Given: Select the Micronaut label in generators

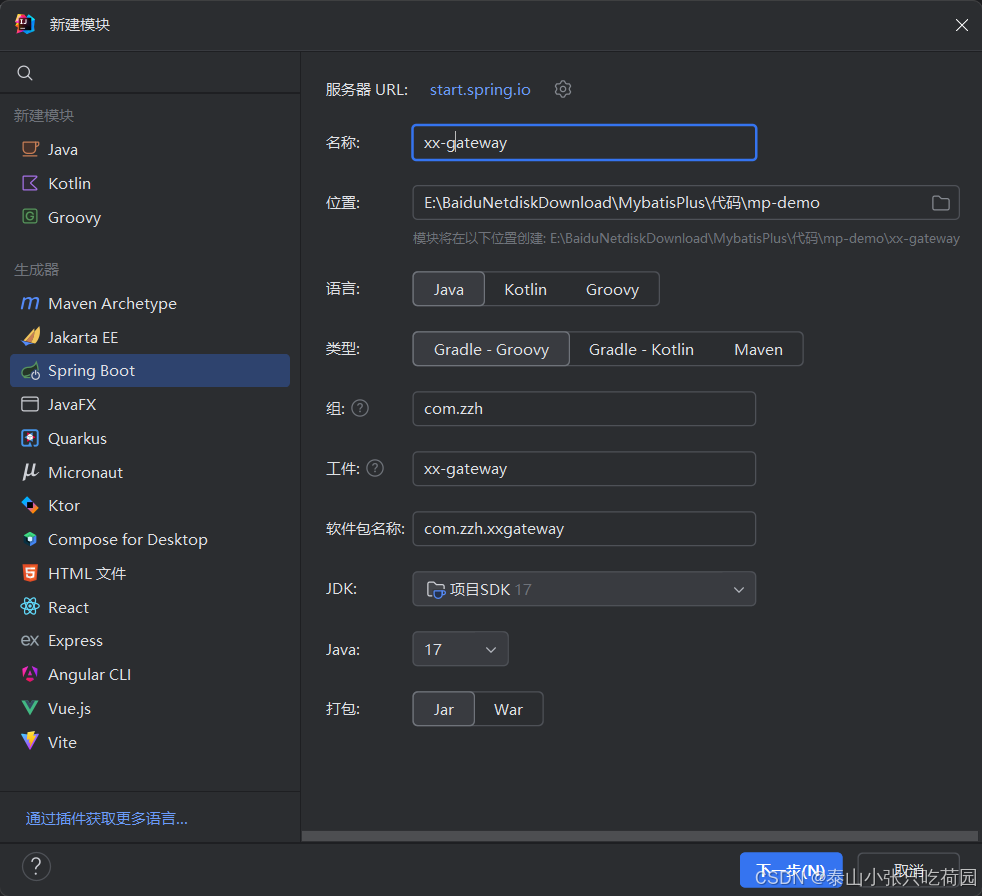Looking at the screenshot, I should pos(85,472).
